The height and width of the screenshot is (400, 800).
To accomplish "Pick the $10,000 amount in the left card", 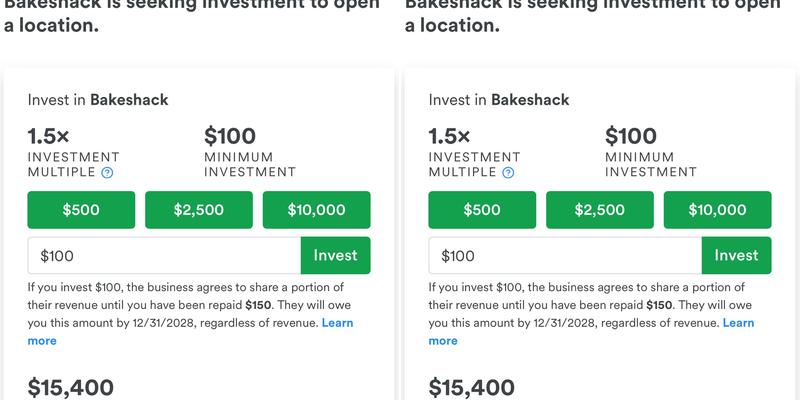I will pyautogui.click(x=316, y=210).
